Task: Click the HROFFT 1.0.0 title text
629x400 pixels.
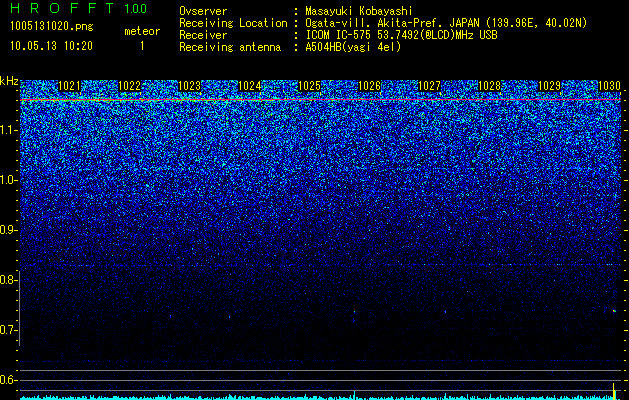Action: click(79, 8)
